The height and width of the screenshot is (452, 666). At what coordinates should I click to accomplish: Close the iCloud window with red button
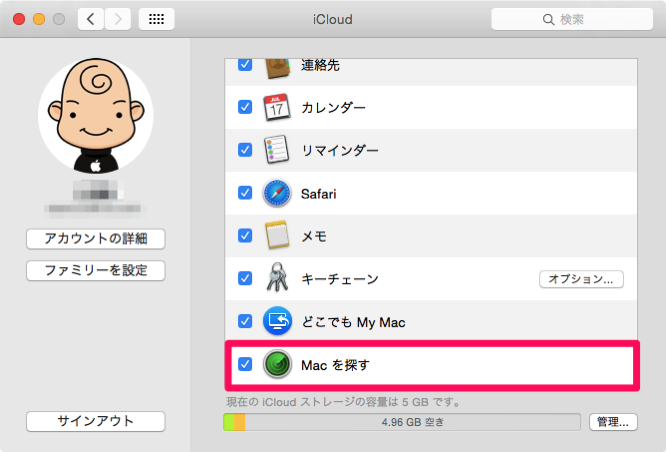pyautogui.click(x=19, y=19)
